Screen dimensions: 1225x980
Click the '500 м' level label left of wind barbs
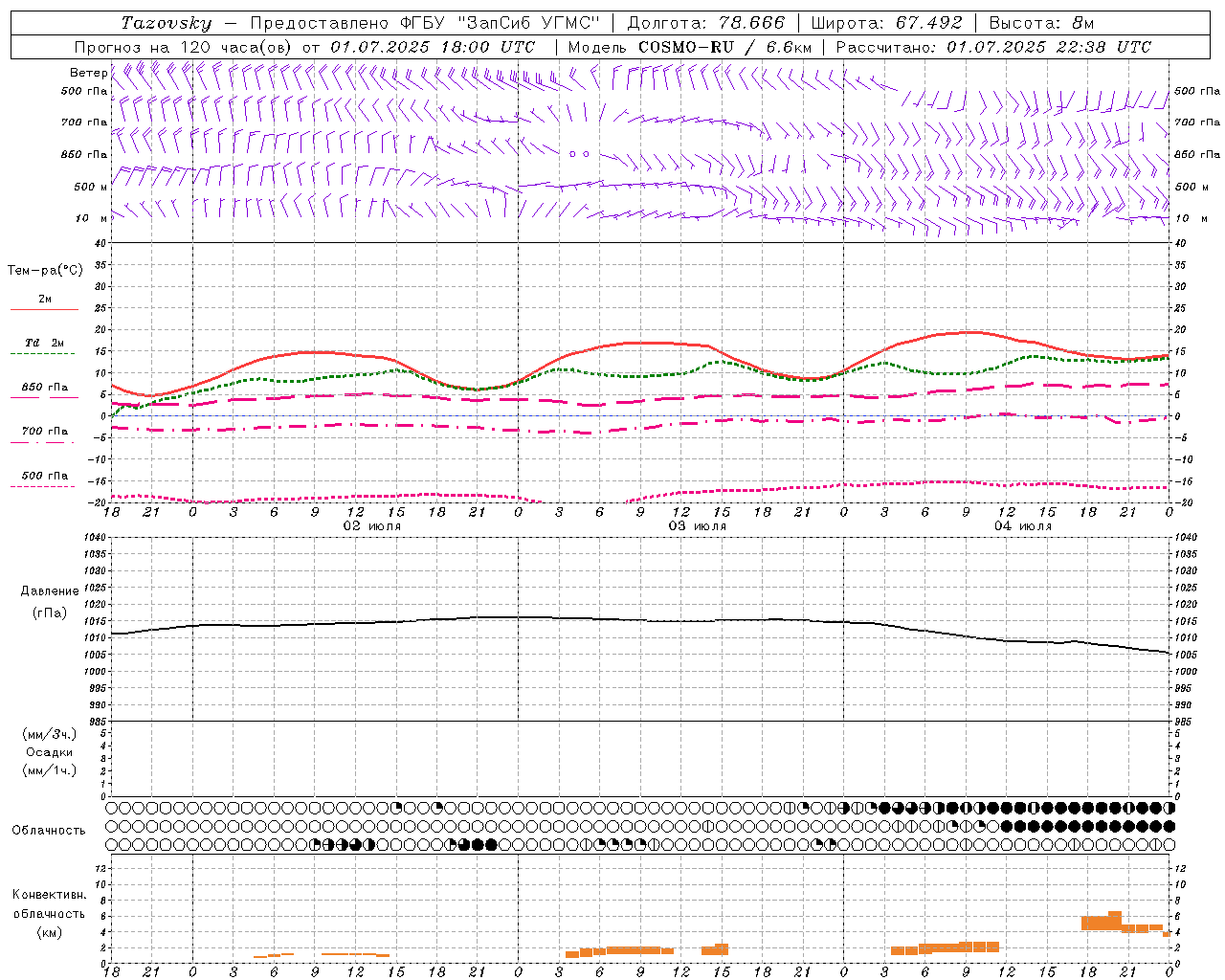[x=91, y=187]
